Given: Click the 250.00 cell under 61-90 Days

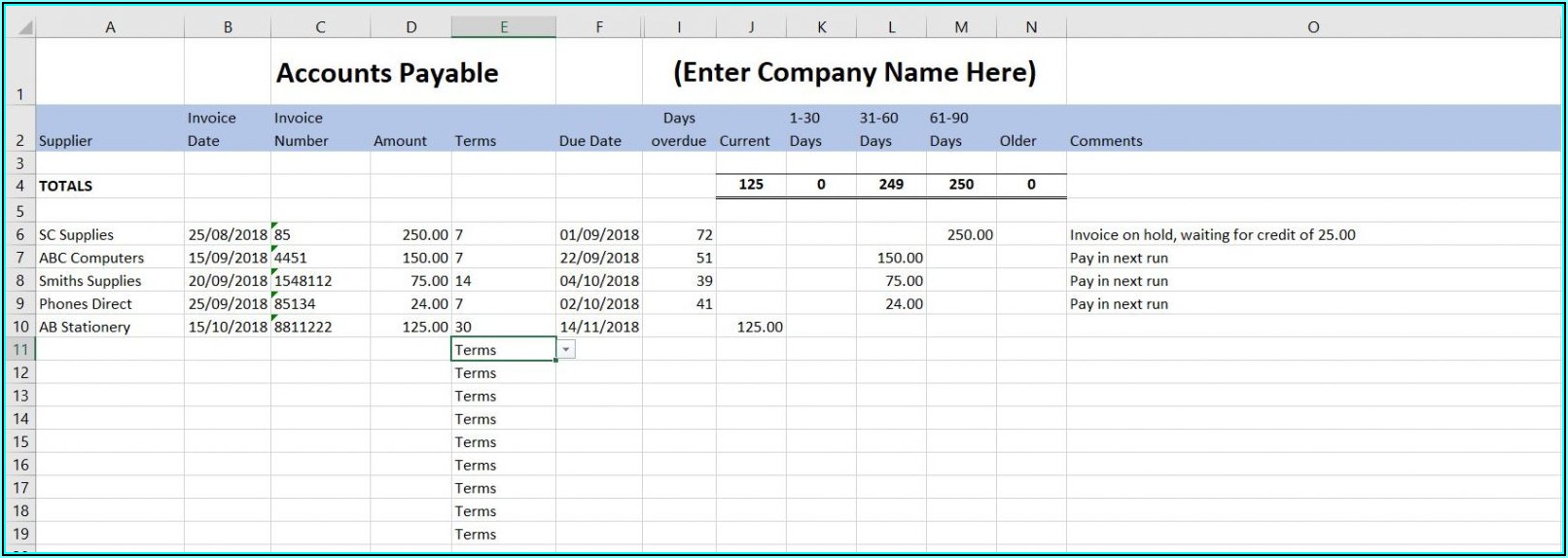Looking at the screenshot, I should click(961, 234).
